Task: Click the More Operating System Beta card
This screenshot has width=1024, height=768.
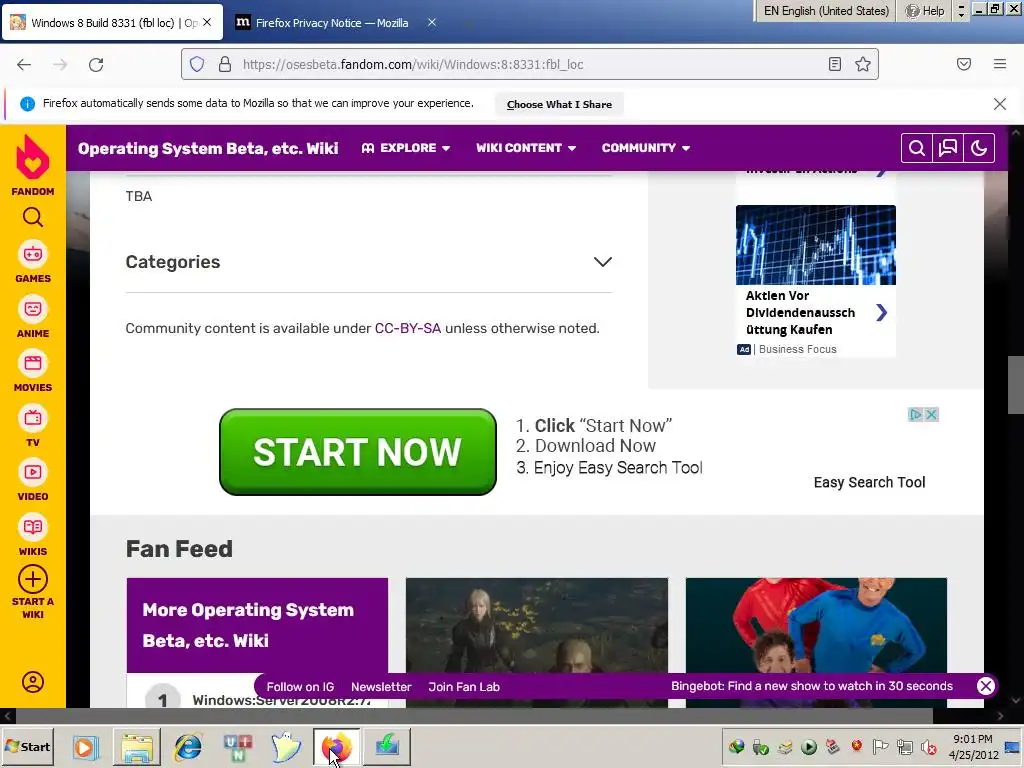Action: click(257, 625)
